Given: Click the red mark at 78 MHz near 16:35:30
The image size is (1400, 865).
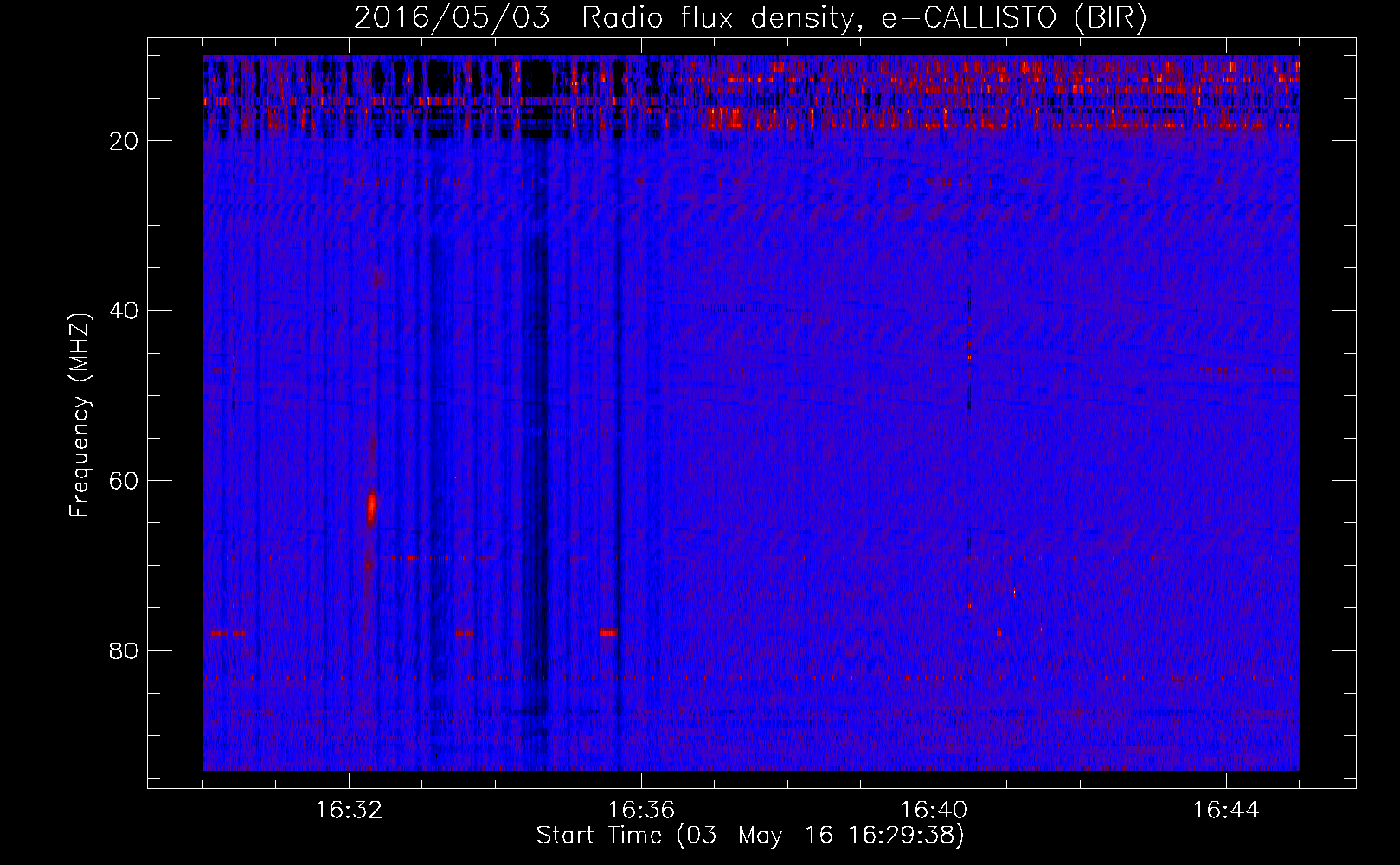Looking at the screenshot, I should [x=608, y=632].
